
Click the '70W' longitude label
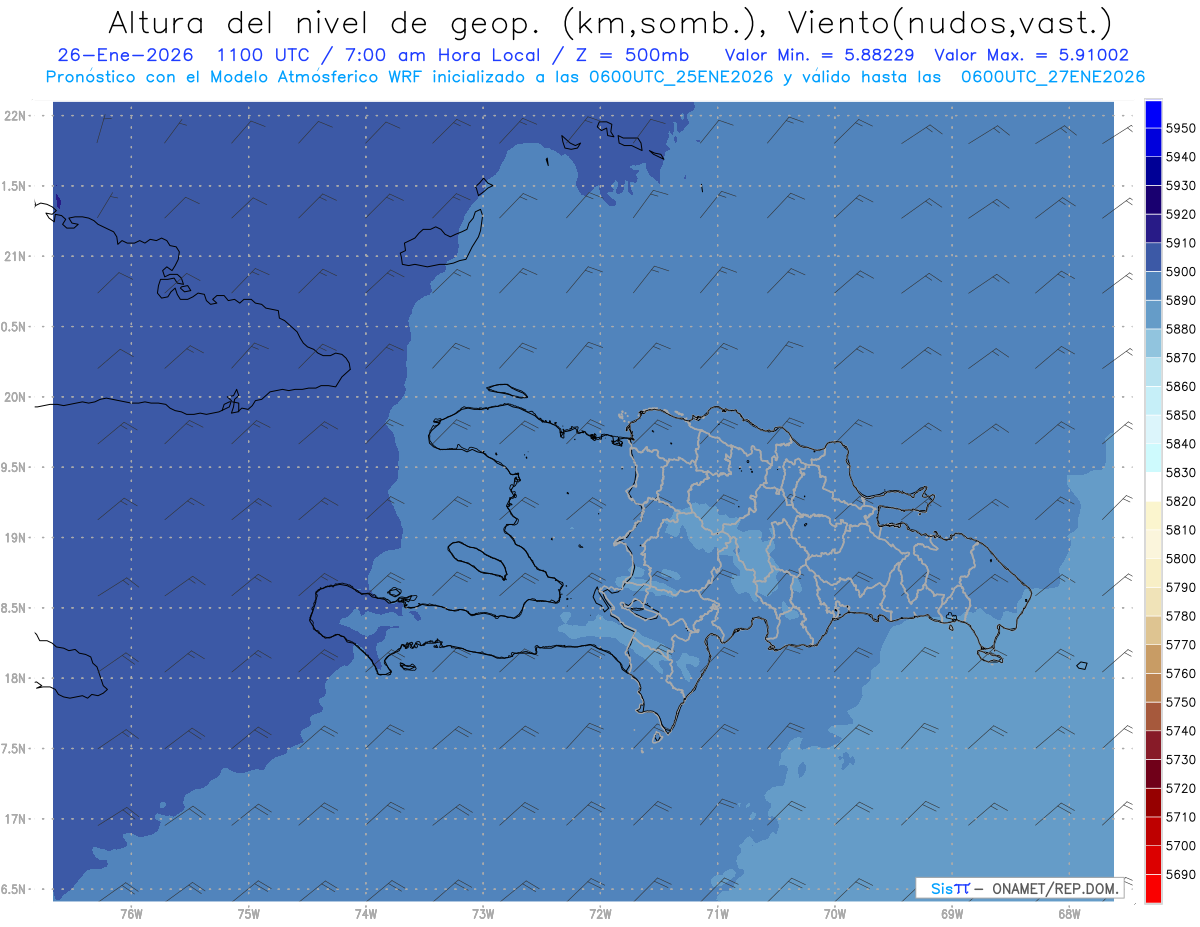click(x=835, y=913)
